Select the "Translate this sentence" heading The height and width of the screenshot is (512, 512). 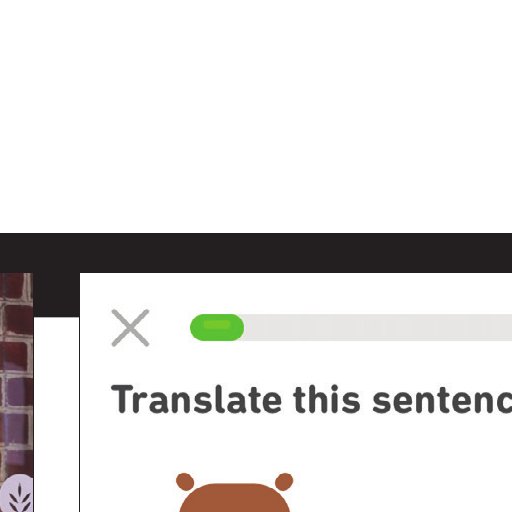(312, 399)
